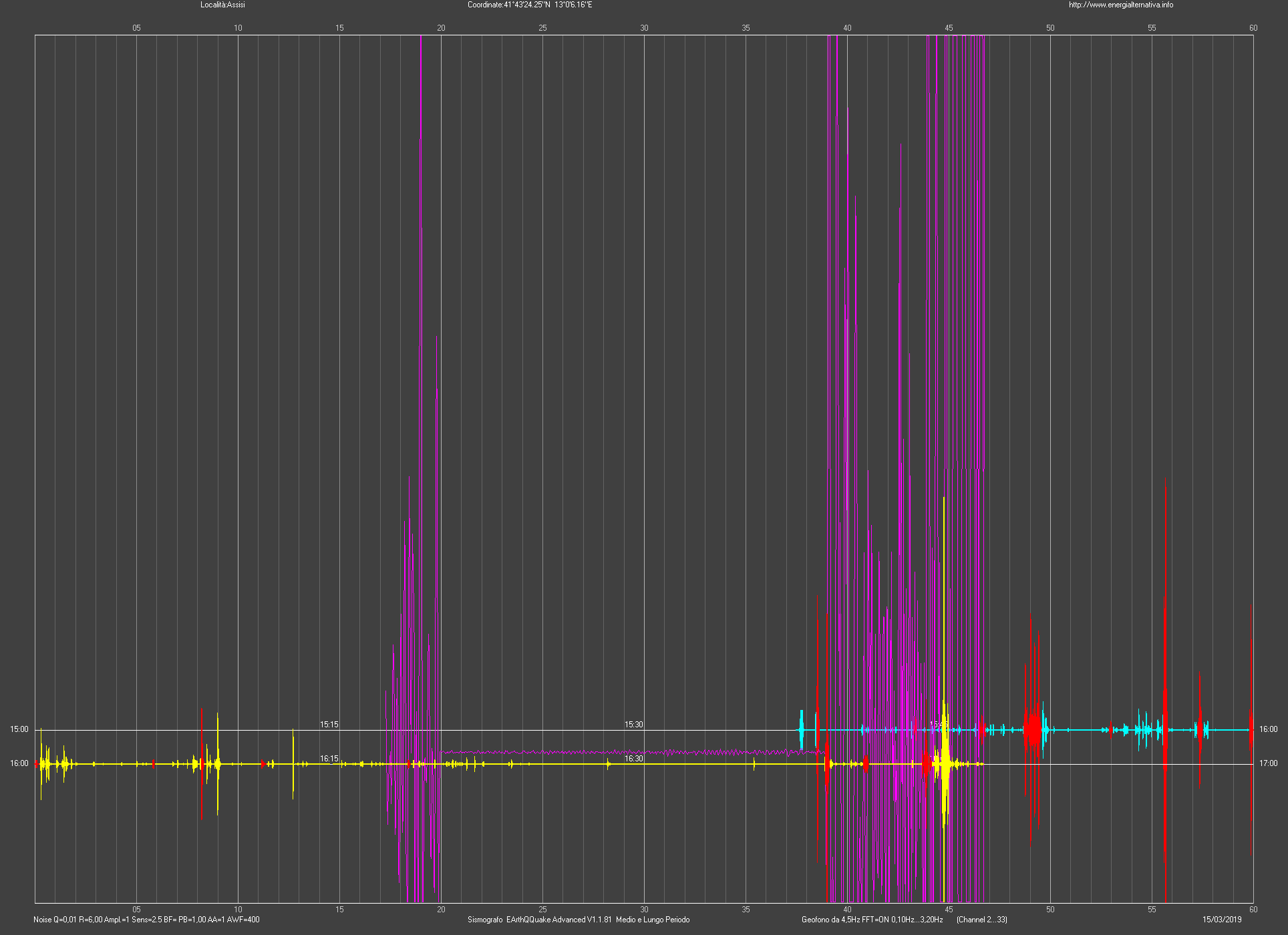The image size is (1288, 935).
Task: Select the '15:15' time marker
Action: 329,725
